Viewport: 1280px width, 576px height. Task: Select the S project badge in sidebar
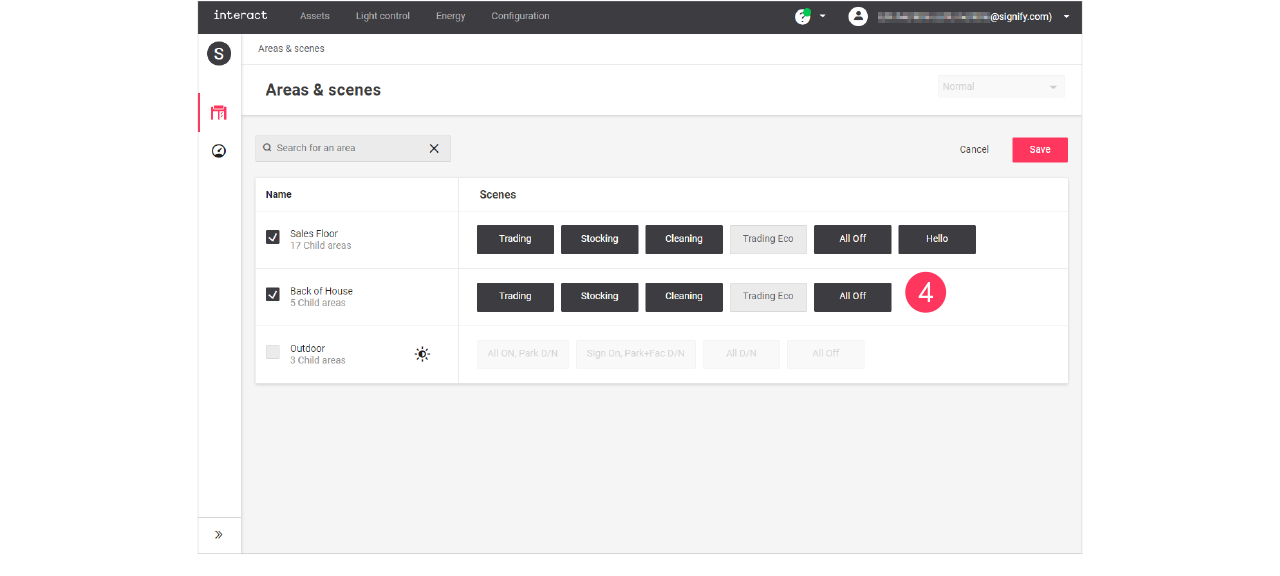click(x=219, y=54)
